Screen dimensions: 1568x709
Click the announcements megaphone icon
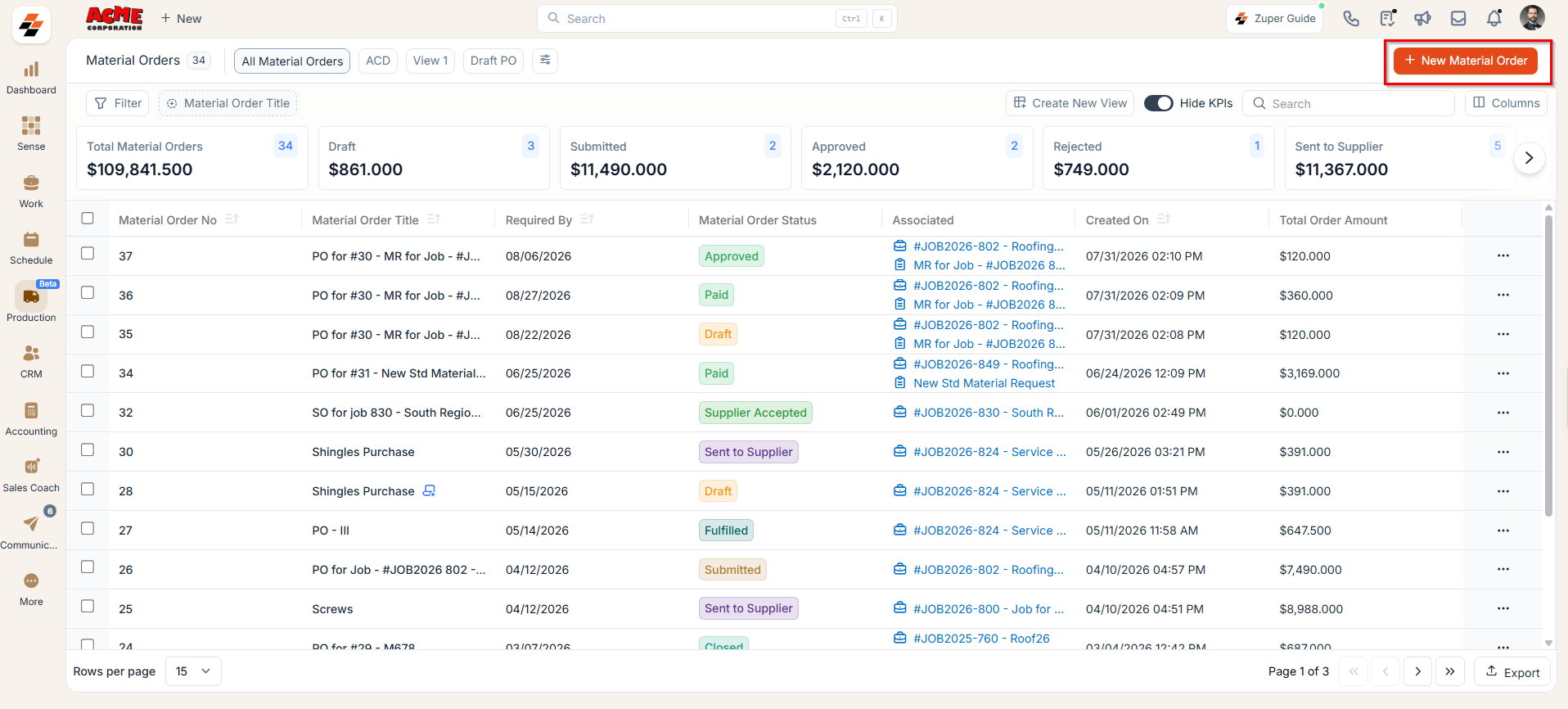coord(1423,19)
